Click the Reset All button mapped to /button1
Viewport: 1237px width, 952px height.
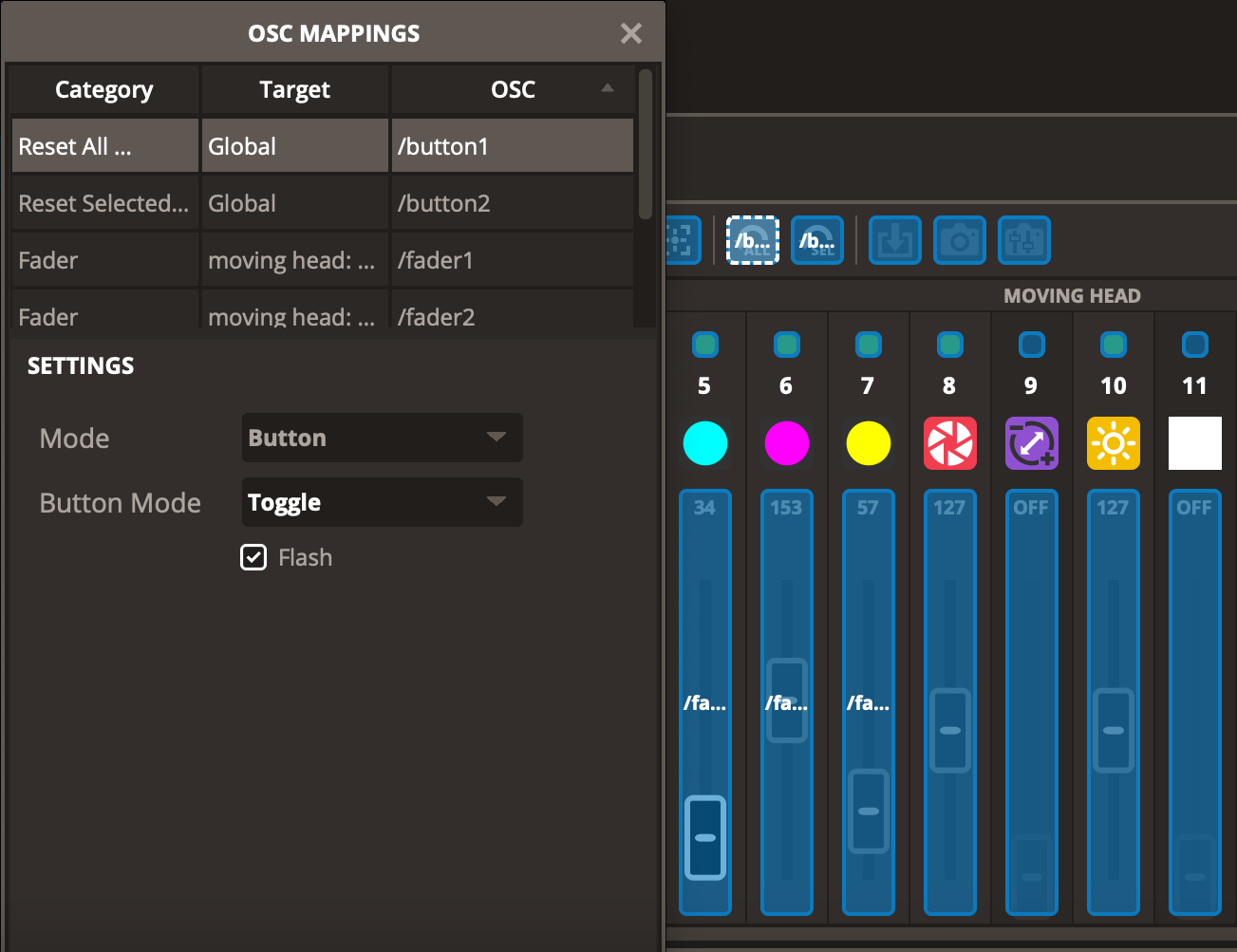(752, 240)
